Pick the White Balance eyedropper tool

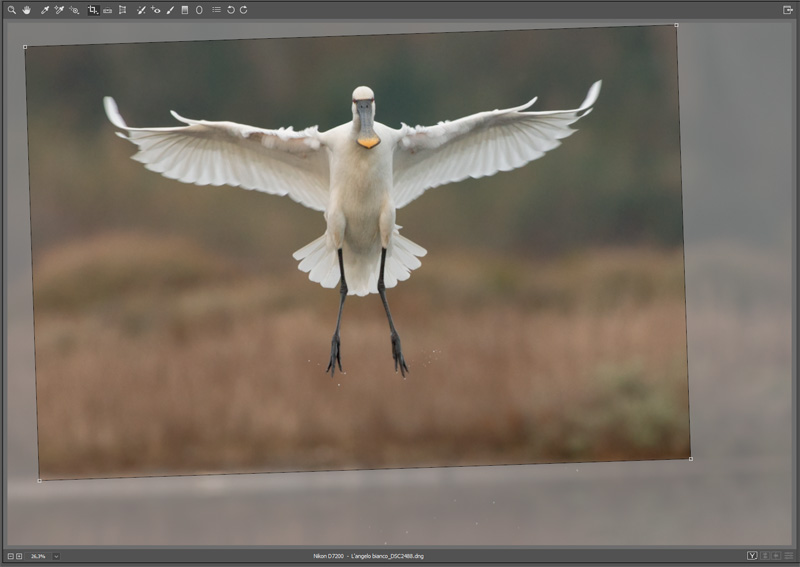pos(45,10)
